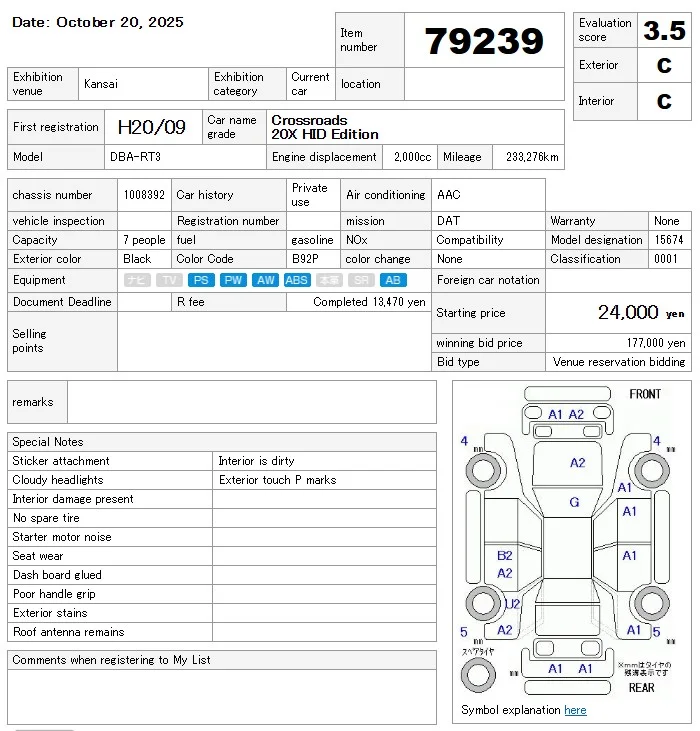Click the G mark on the windshield
This screenshot has width=700, height=731.
tap(574, 502)
